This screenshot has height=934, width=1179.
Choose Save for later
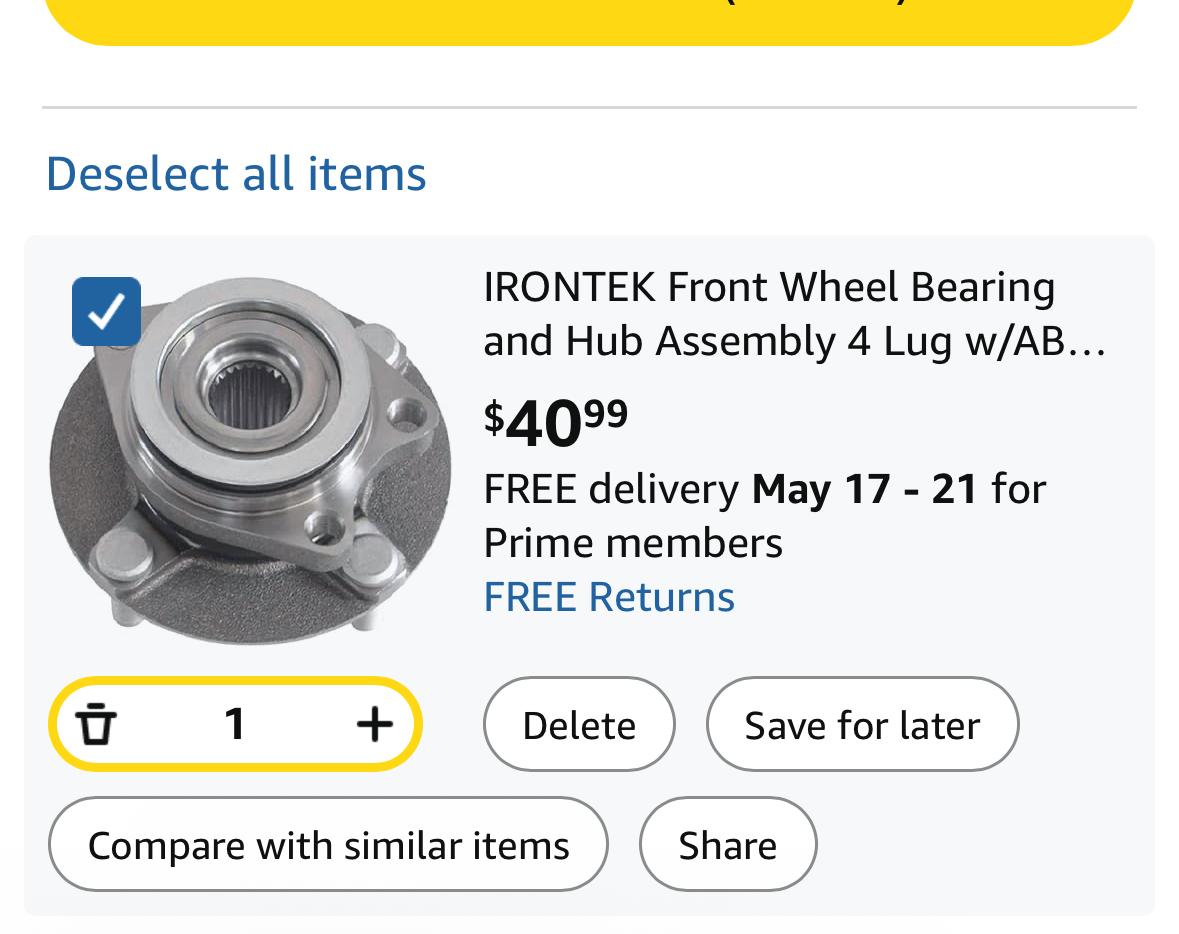tap(862, 725)
